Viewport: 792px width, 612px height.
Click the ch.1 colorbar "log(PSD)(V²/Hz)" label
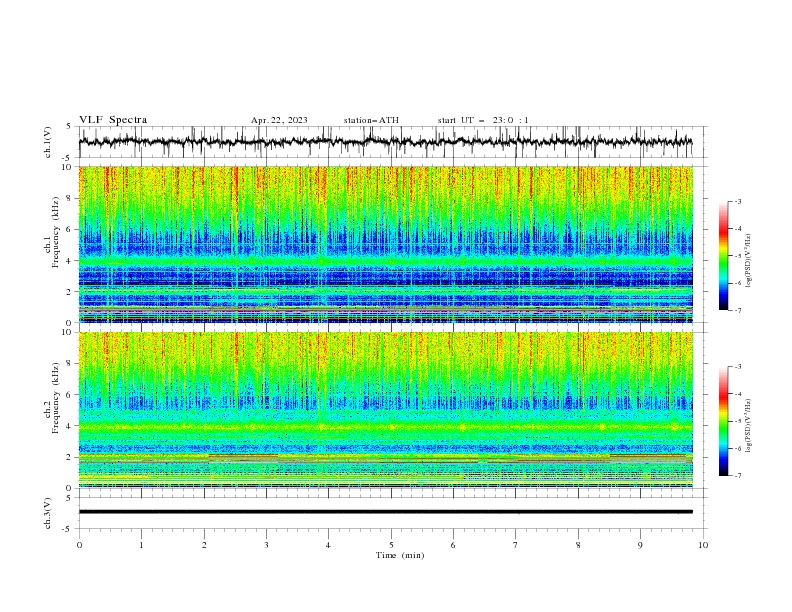749,261
